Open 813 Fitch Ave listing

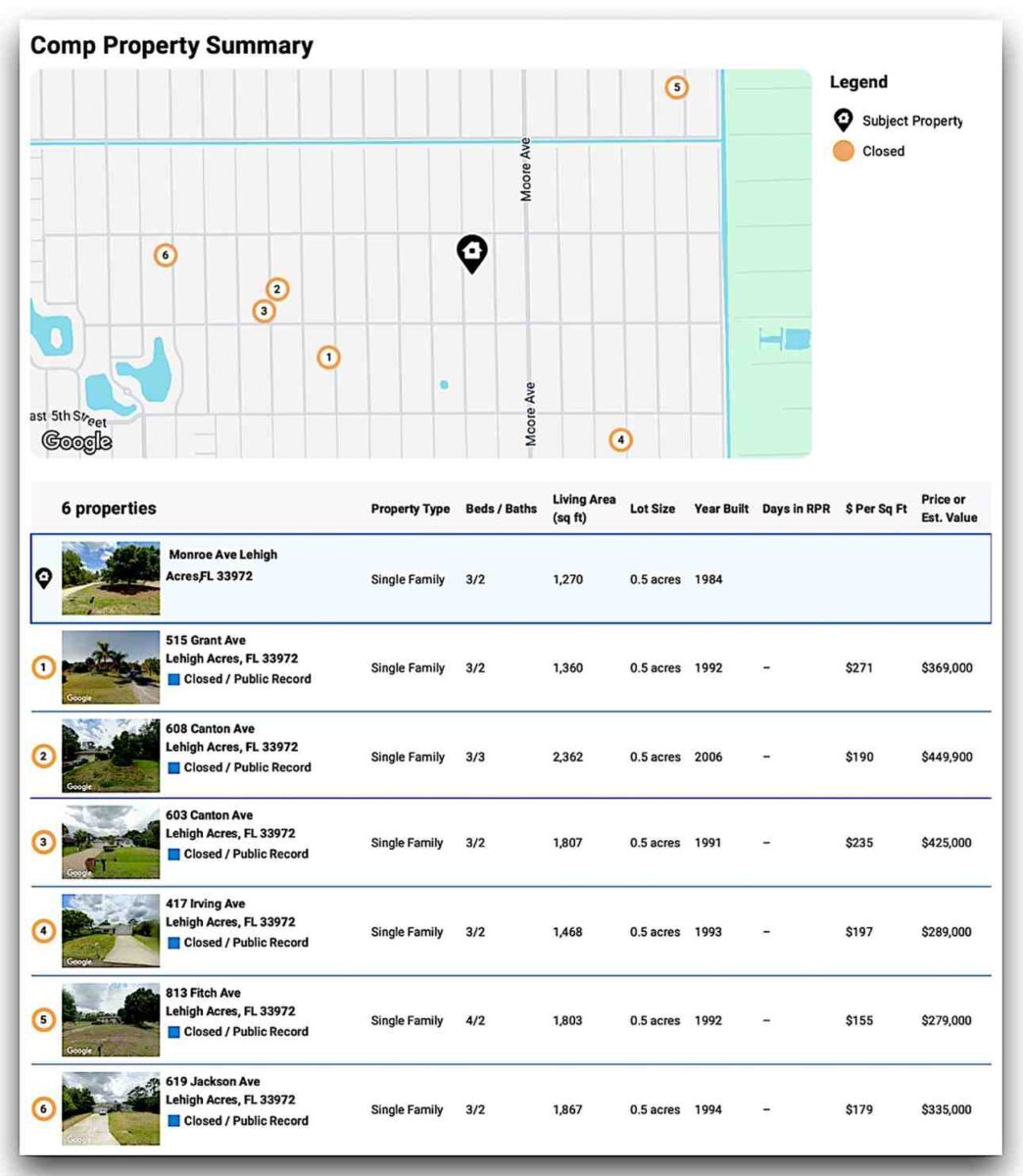tap(203, 993)
